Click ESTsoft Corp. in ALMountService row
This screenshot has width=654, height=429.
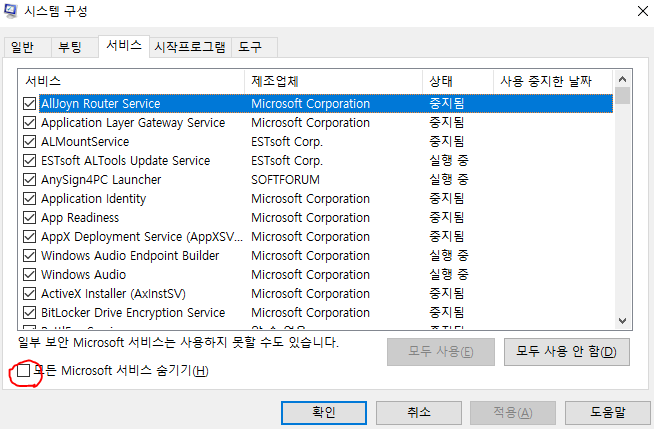(287, 141)
